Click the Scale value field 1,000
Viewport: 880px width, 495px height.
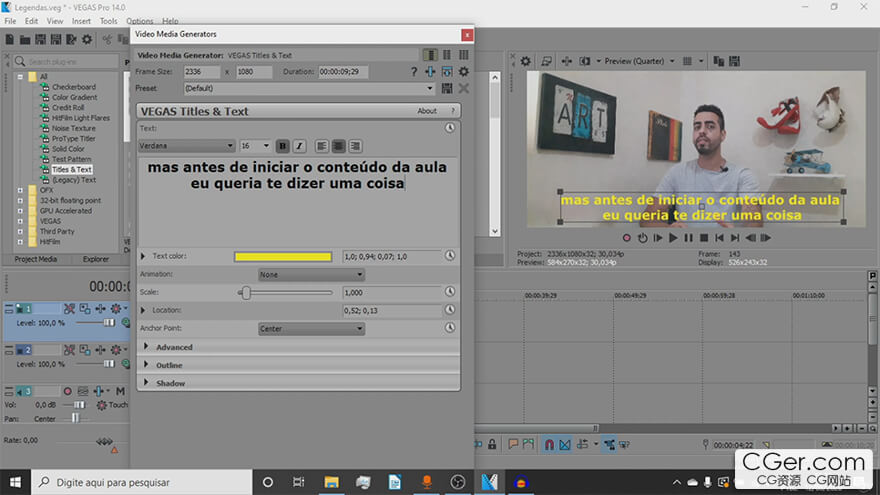[392, 292]
